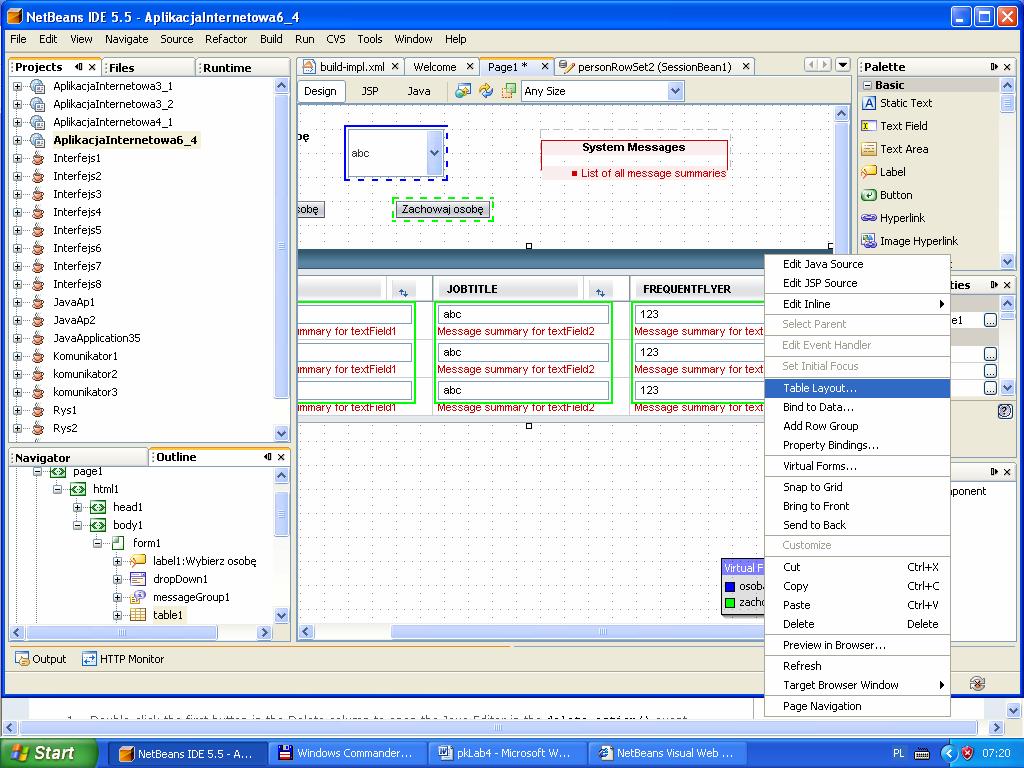The height and width of the screenshot is (768, 1024).
Task: Click the red security shield tray icon
Action: tap(967, 753)
